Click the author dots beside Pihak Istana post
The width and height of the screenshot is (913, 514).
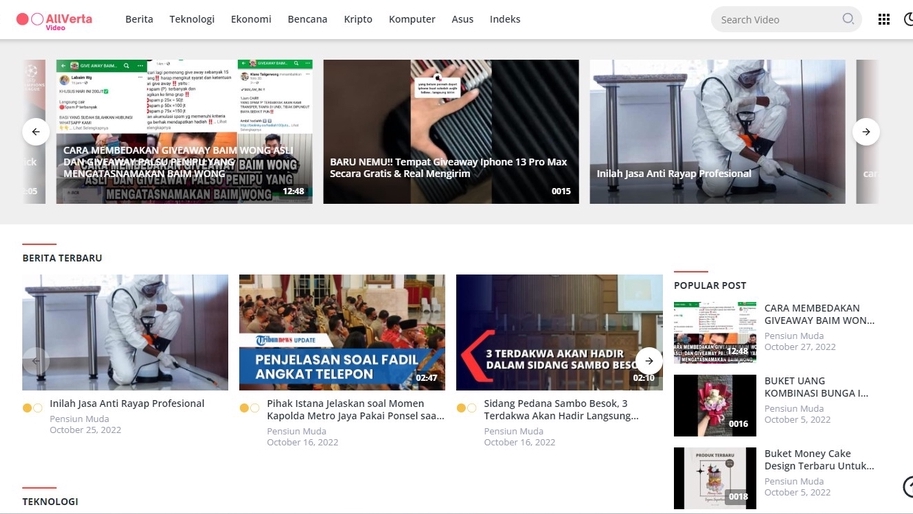click(x=250, y=408)
